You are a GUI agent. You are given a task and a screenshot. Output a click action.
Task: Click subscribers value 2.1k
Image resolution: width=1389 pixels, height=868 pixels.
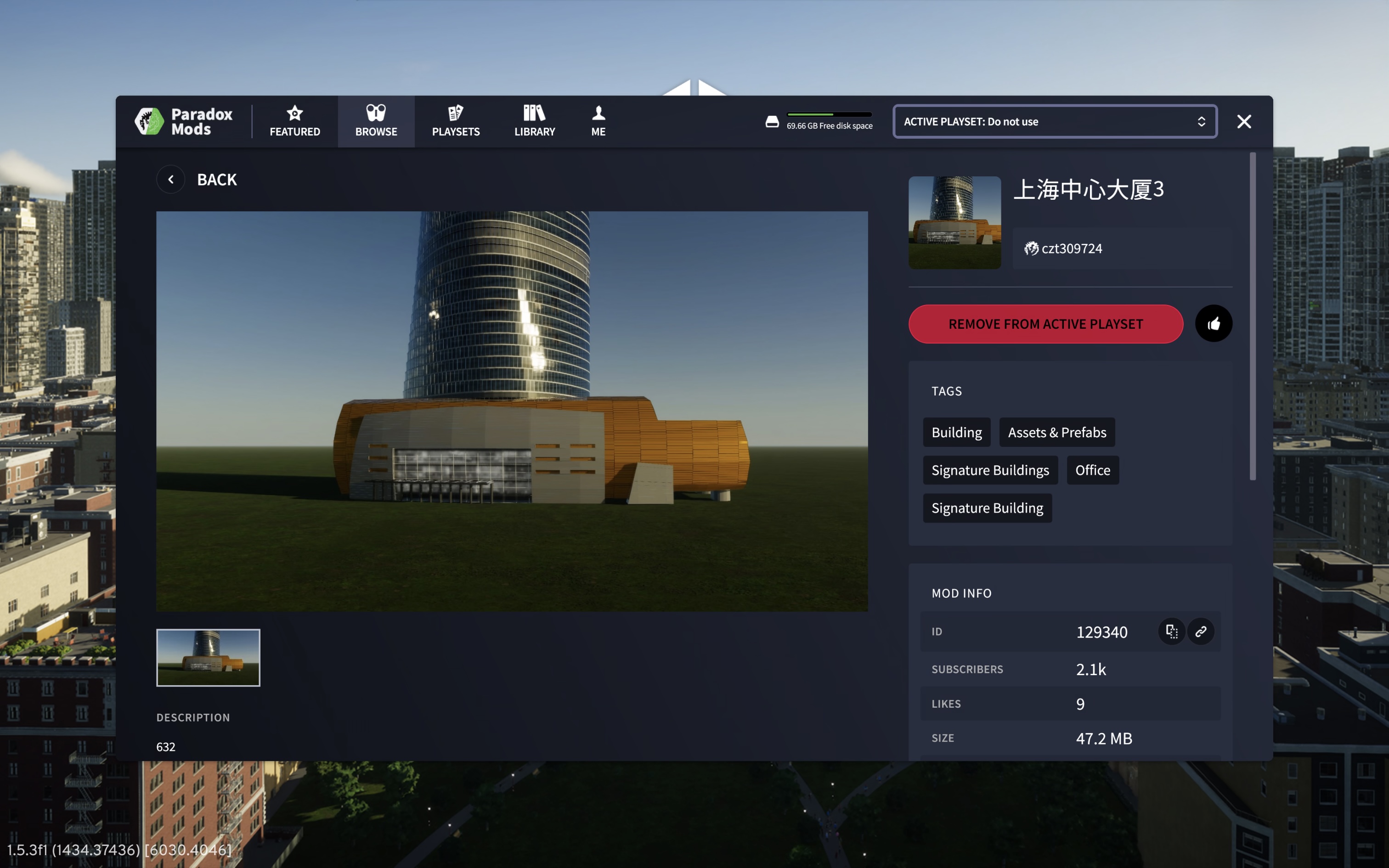(x=1090, y=670)
